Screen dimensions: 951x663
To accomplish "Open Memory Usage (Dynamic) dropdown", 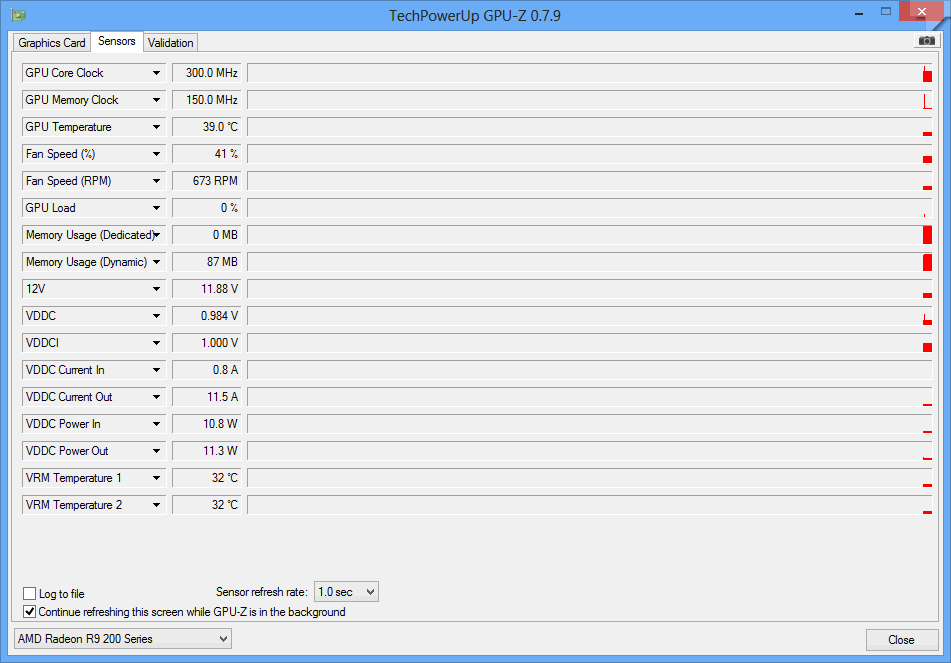I will 94,261.
